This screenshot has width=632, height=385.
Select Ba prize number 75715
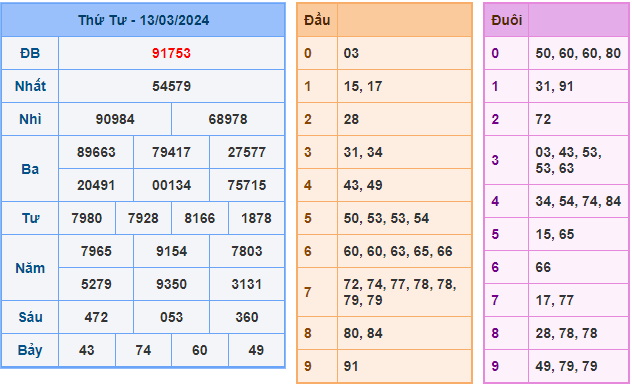click(247, 185)
